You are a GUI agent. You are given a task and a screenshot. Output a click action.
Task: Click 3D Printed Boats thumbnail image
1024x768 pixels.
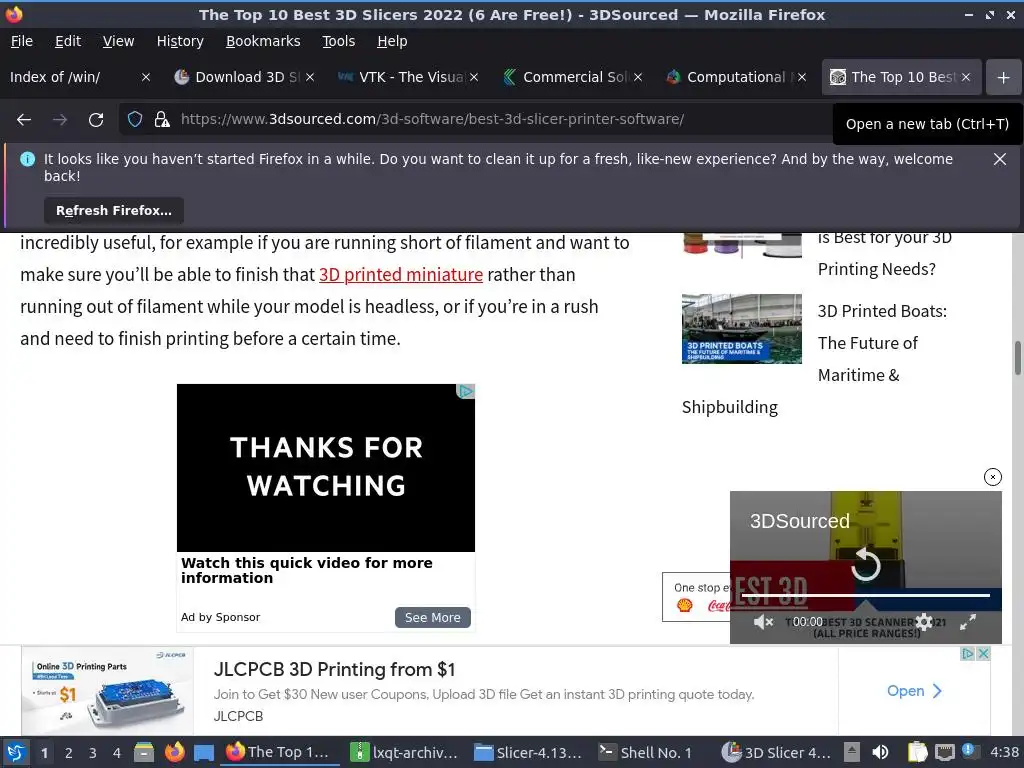coord(741,328)
